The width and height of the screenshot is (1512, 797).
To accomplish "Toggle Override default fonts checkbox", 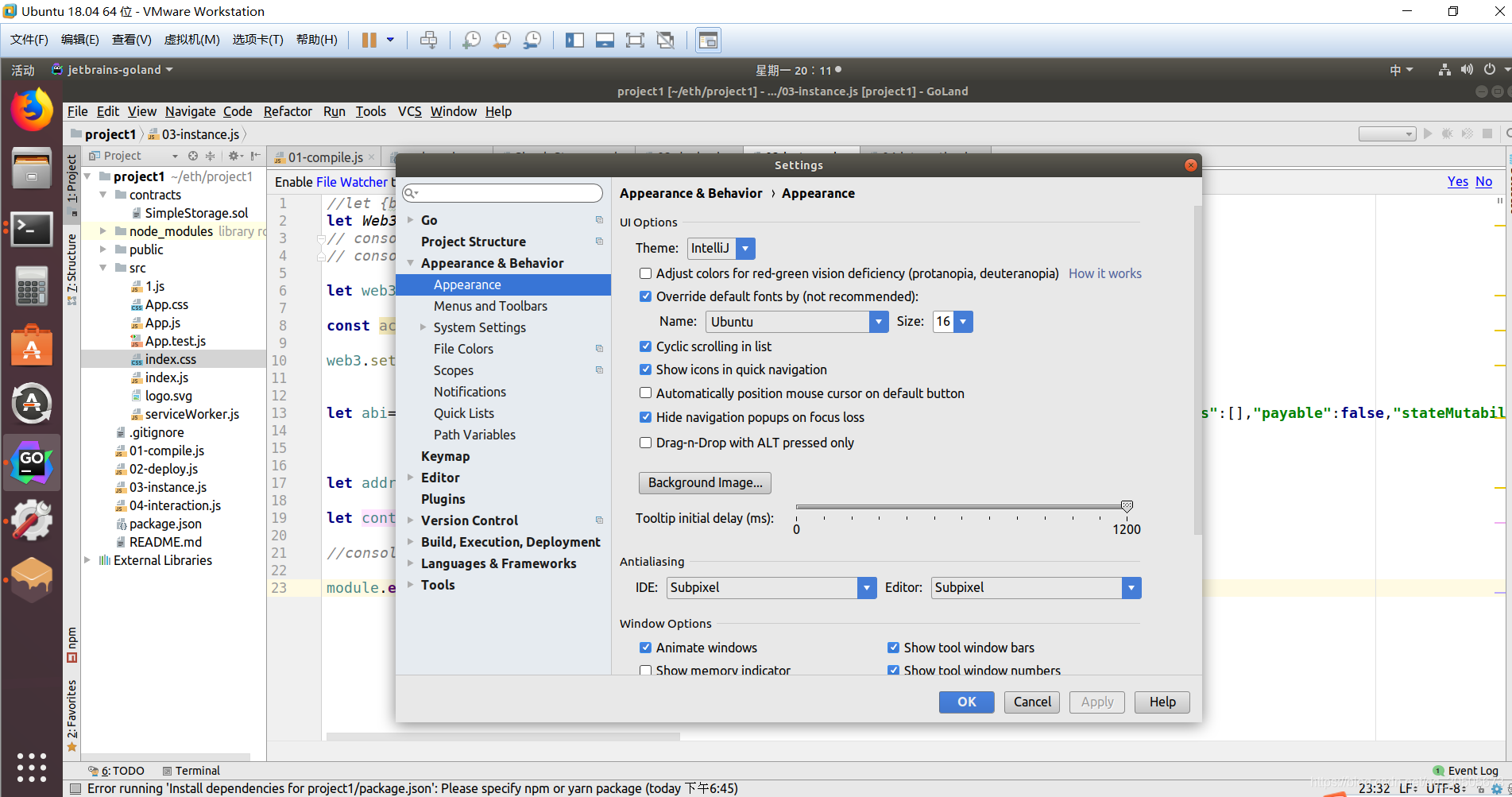I will click(x=646, y=296).
